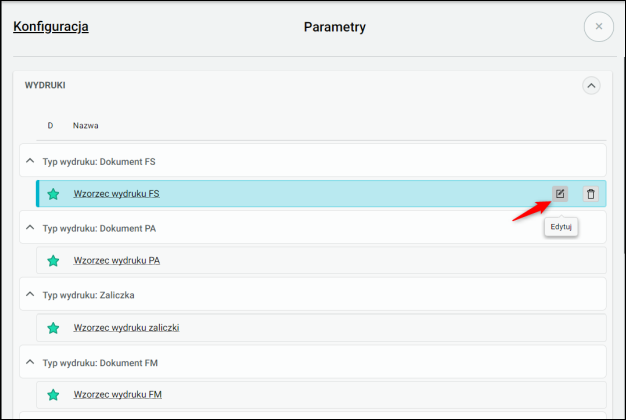
Task: Click the Parametry title
Action: pyautogui.click(x=334, y=27)
